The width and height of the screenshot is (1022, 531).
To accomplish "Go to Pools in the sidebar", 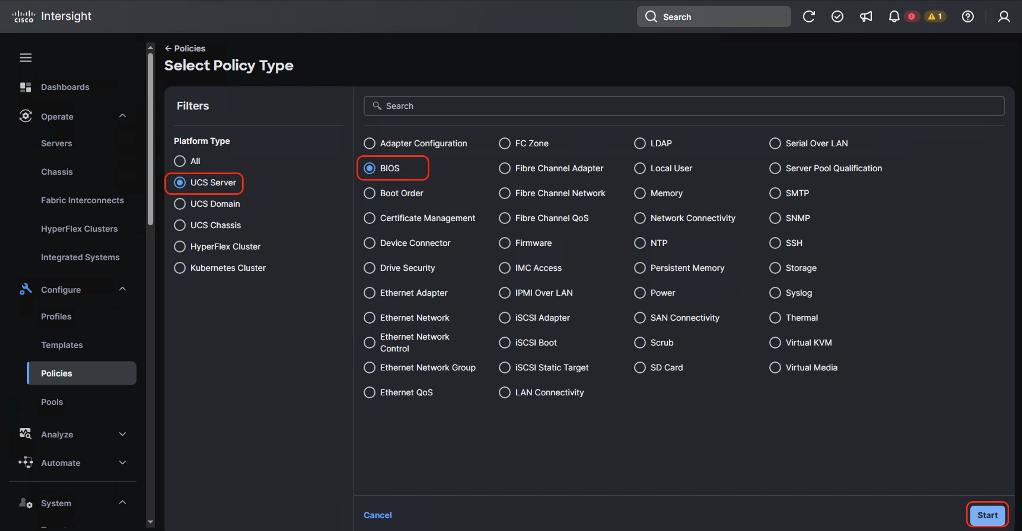I will pos(52,402).
